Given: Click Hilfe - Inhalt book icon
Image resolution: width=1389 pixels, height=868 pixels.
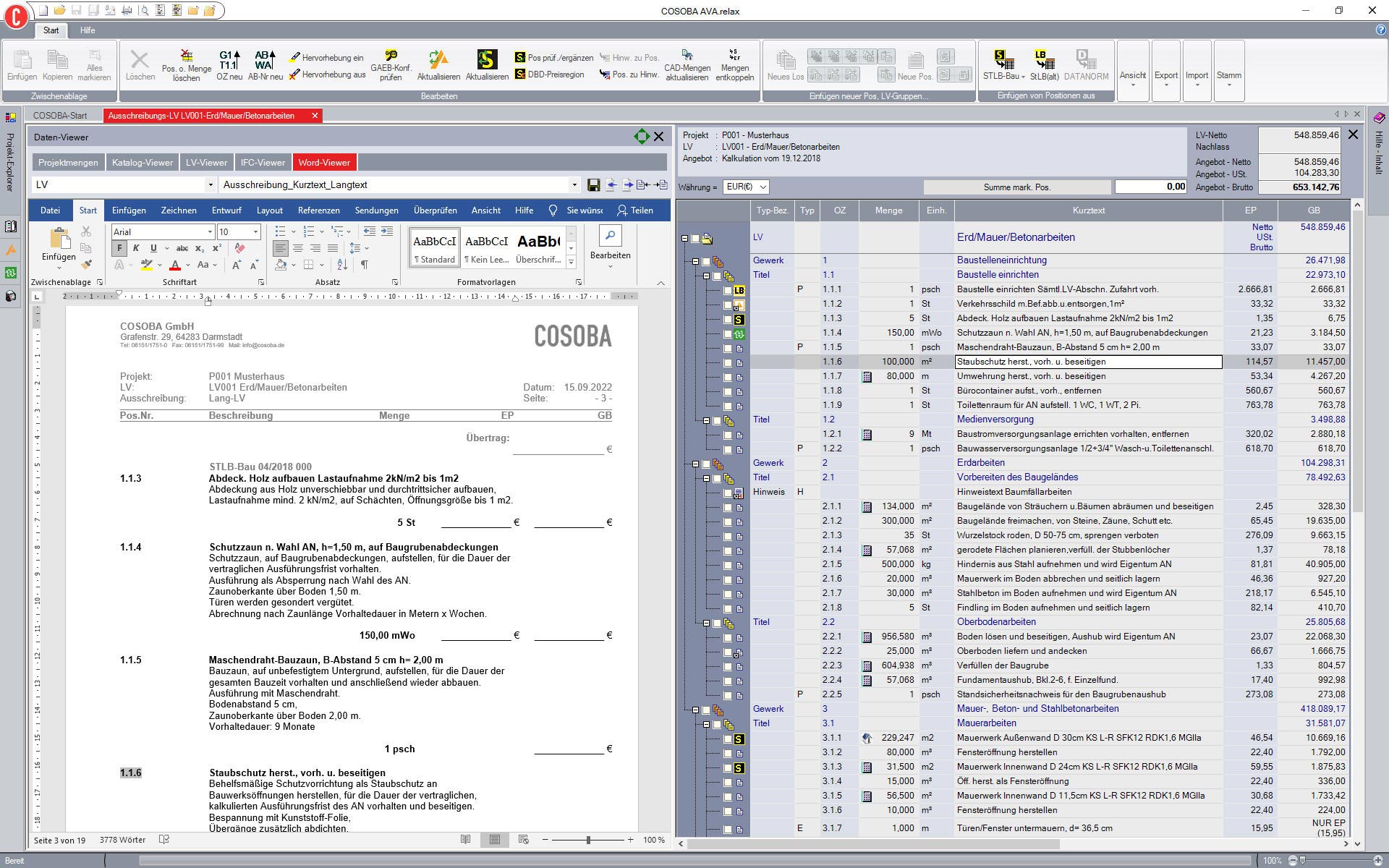Looking at the screenshot, I should [x=1379, y=118].
